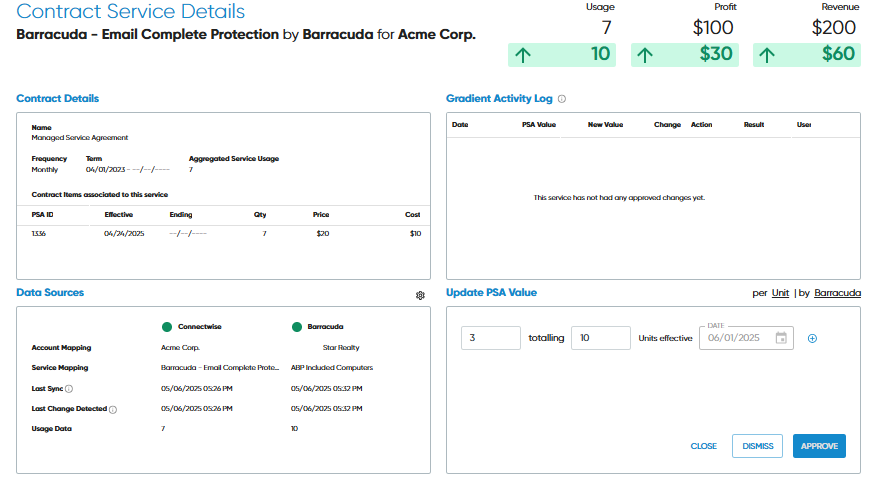Open Data Sources settings gear
The width and height of the screenshot is (876, 482).
click(x=420, y=295)
